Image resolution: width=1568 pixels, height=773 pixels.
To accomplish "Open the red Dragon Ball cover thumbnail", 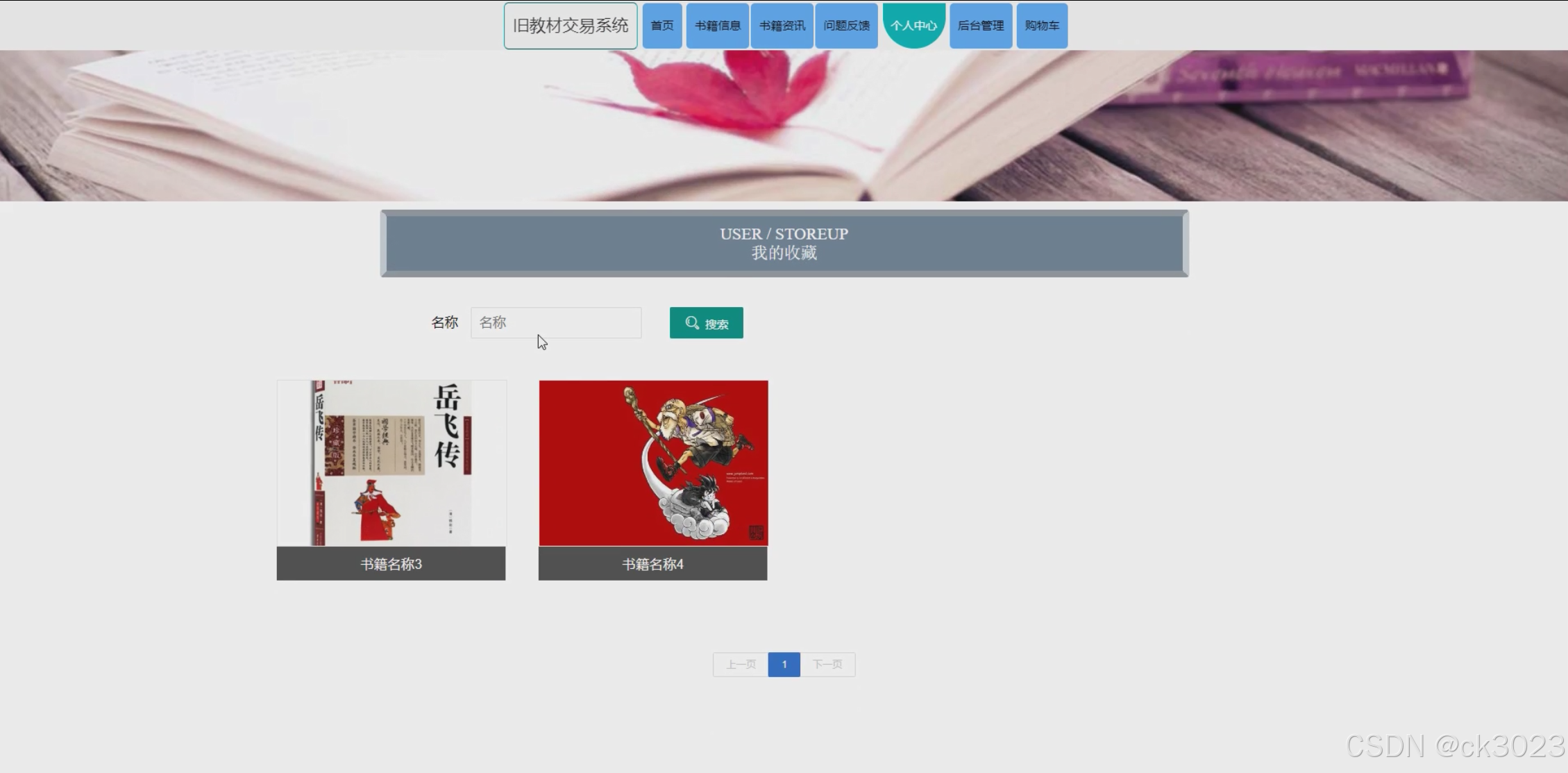I will 653,463.
